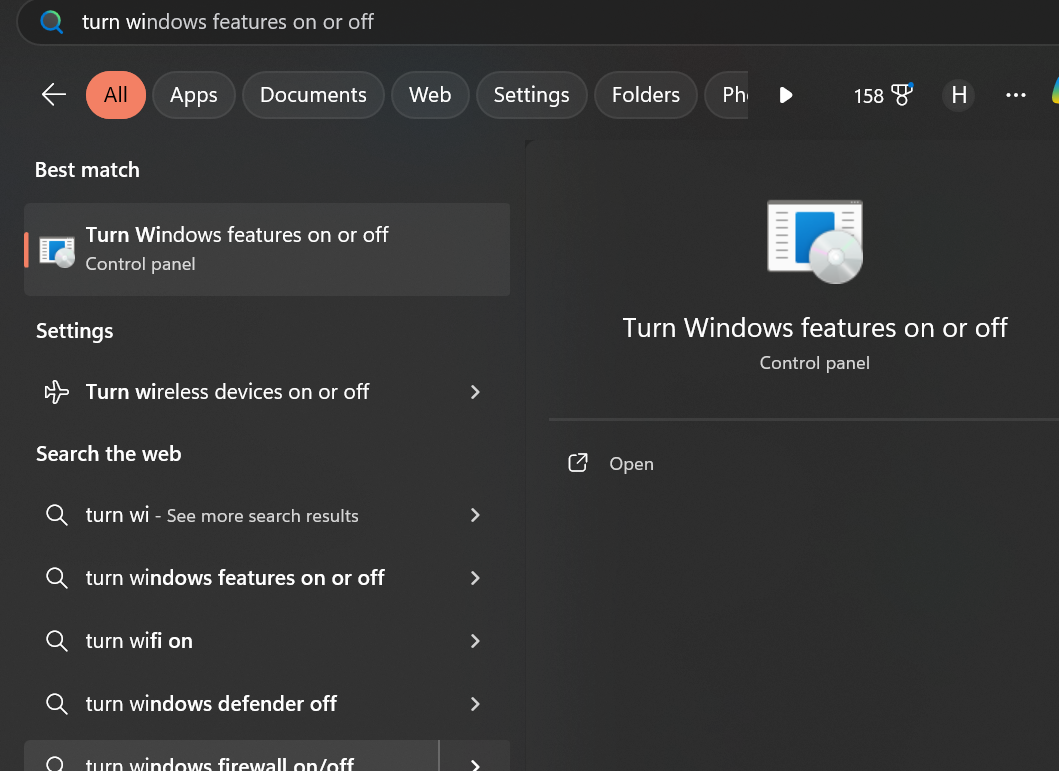Switch to the Documents filter tab
This screenshot has width=1059, height=771.
coord(313,95)
